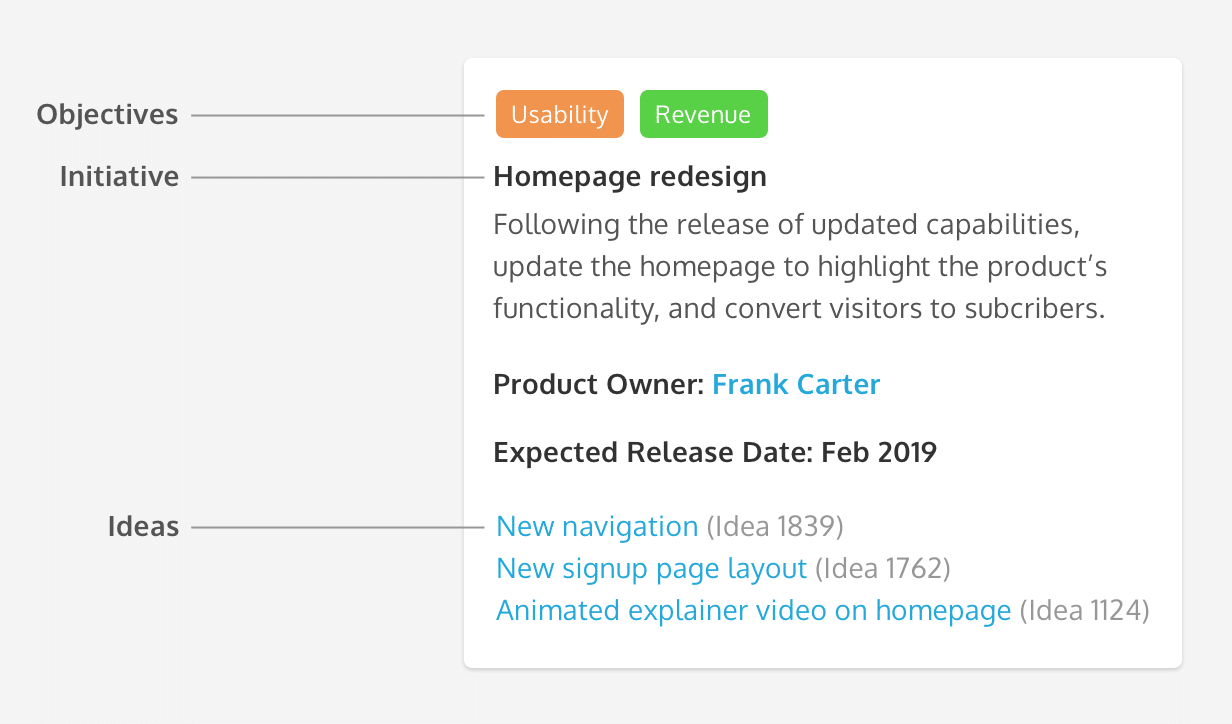Image resolution: width=1232 pixels, height=724 pixels.
Task: Open the New signup page layout idea
Action: click(x=651, y=569)
